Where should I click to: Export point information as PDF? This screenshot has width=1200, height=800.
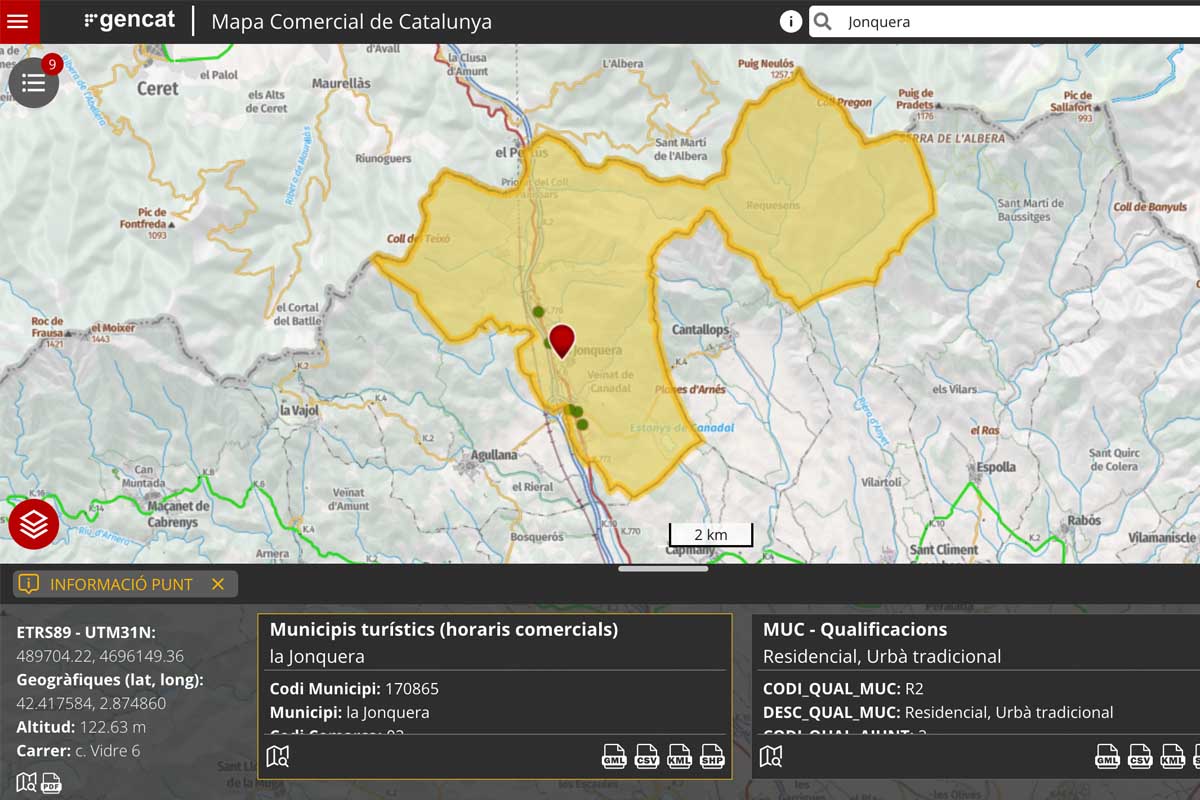point(51,782)
